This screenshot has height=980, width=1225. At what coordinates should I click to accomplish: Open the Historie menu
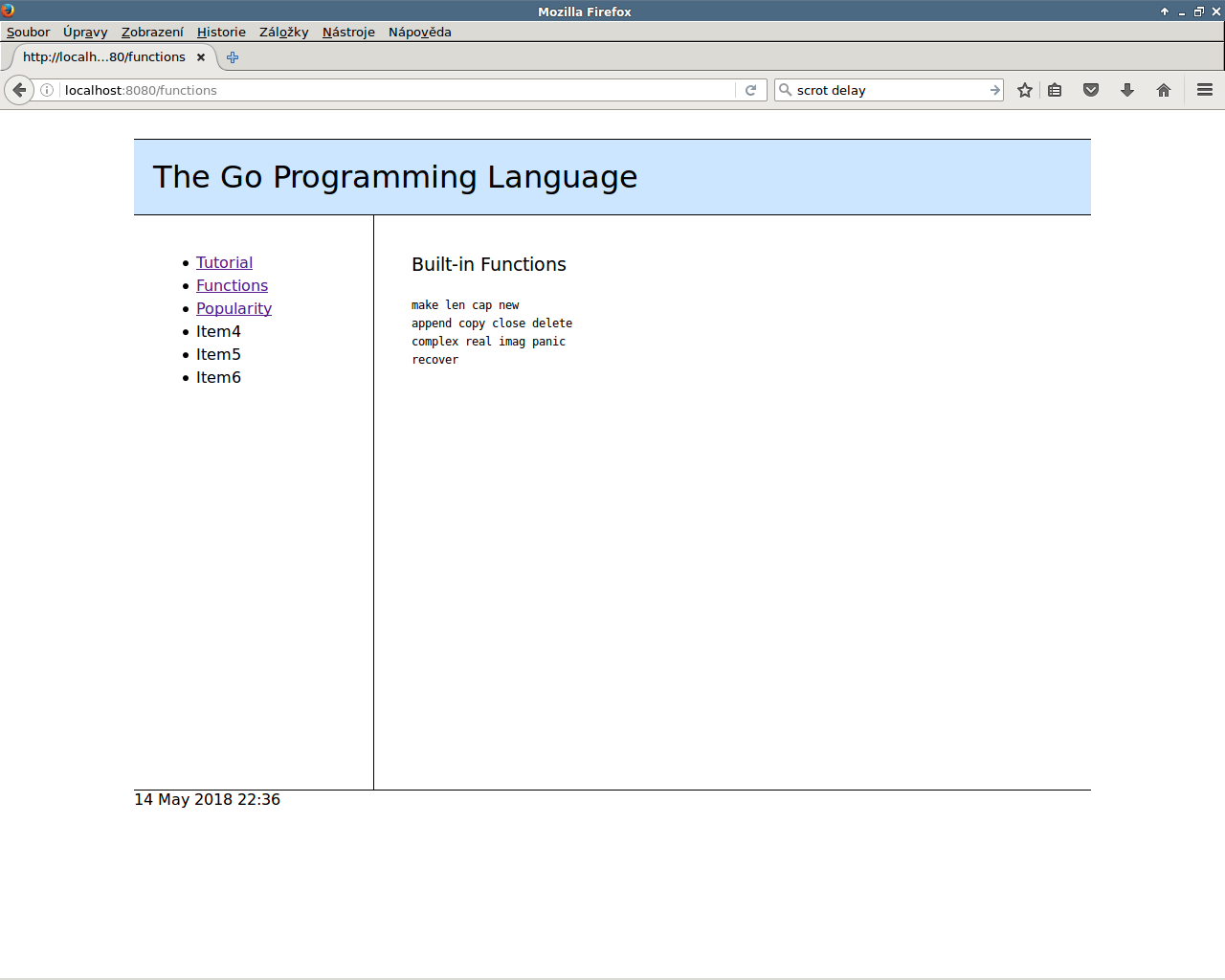(221, 32)
